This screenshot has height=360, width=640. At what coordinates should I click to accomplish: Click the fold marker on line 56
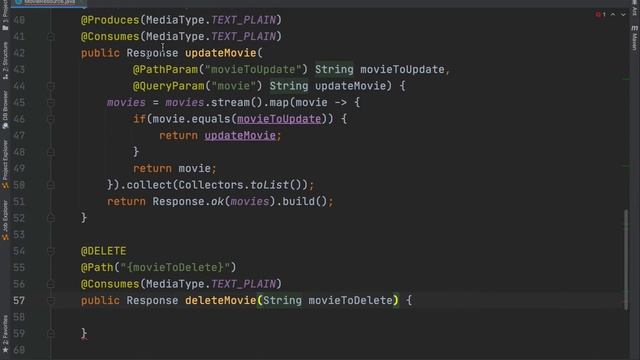click(51, 284)
